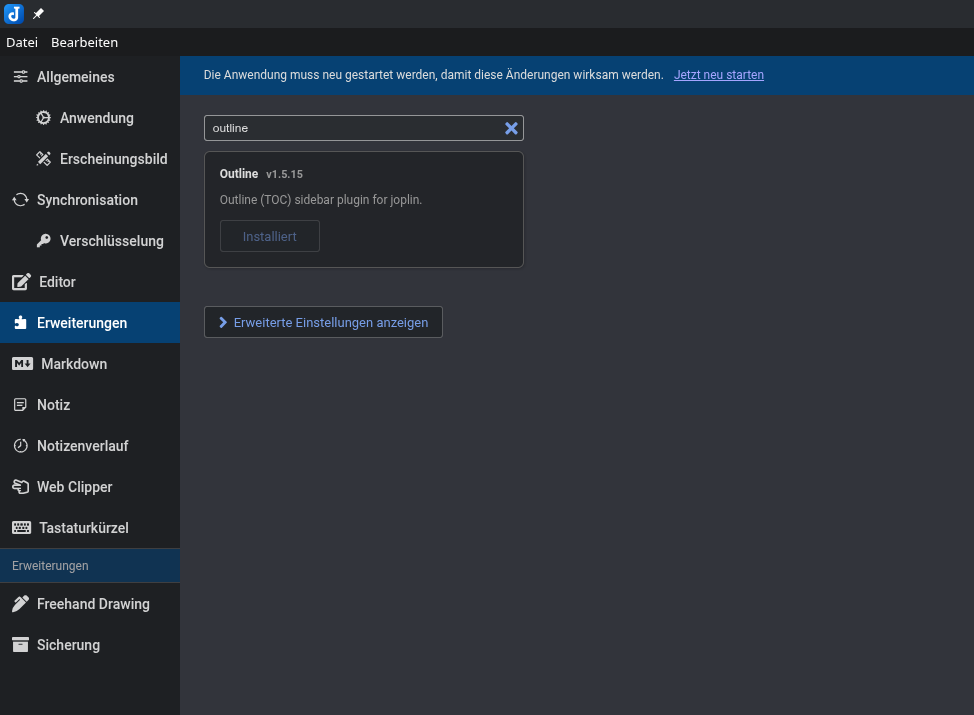This screenshot has width=974, height=715.
Task: Click the Notiz note icon
Action: click(x=20, y=404)
